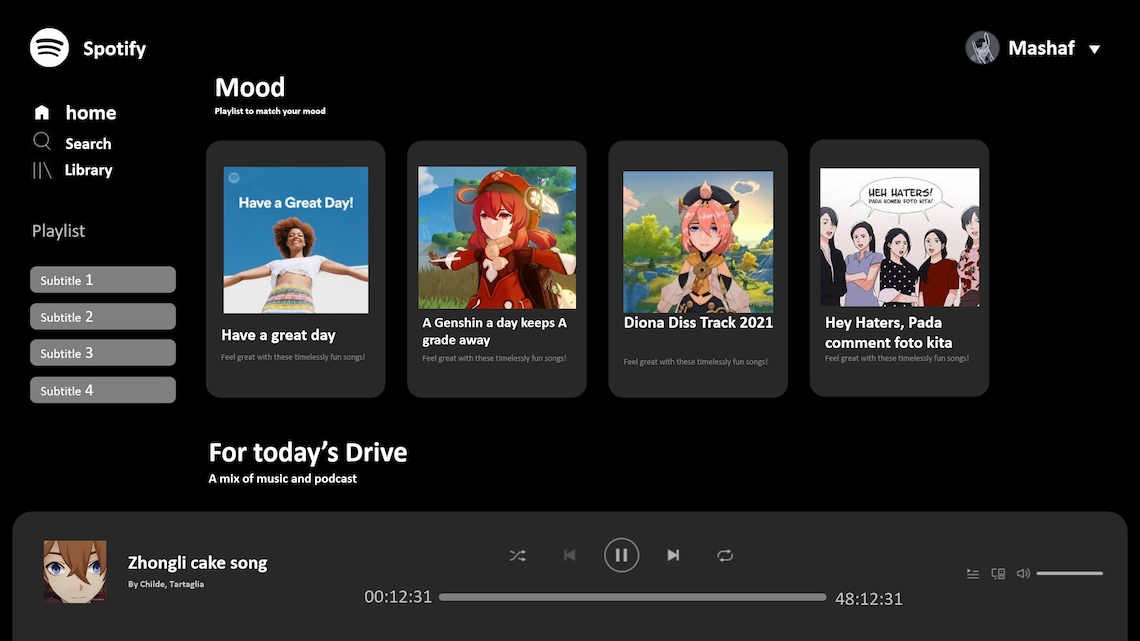Open the play queue icon
Screen dimensions: 1140x641
pyautogui.click(x=973, y=574)
